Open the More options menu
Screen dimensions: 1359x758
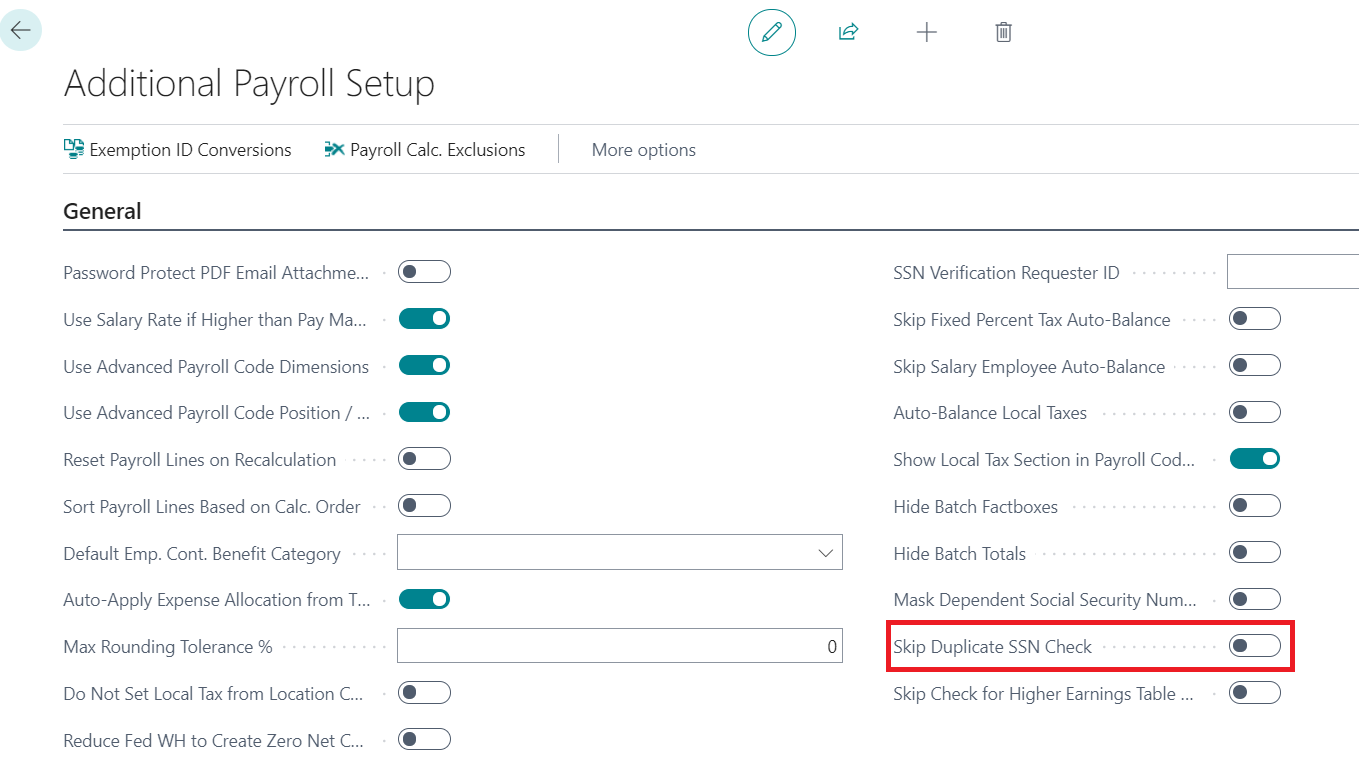pyautogui.click(x=644, y=150)
